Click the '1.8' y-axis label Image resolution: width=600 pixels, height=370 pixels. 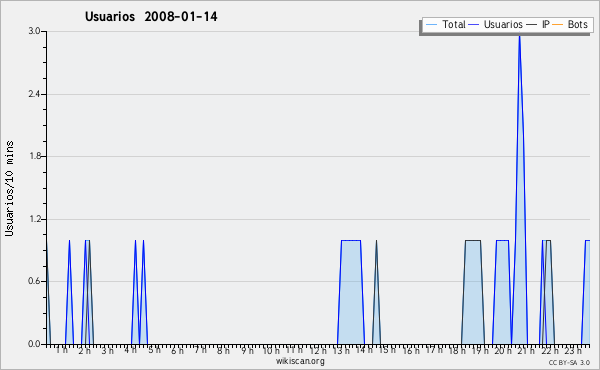[x=34, y=156]
